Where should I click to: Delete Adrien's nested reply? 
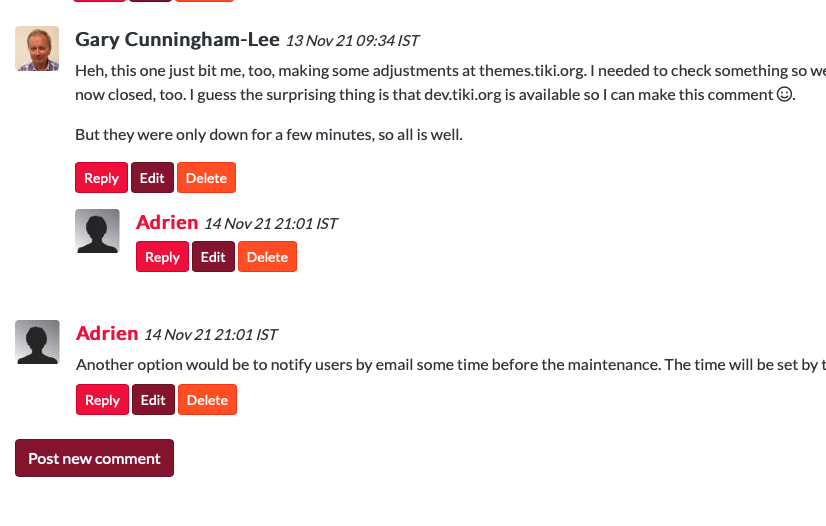pos(268,257)
